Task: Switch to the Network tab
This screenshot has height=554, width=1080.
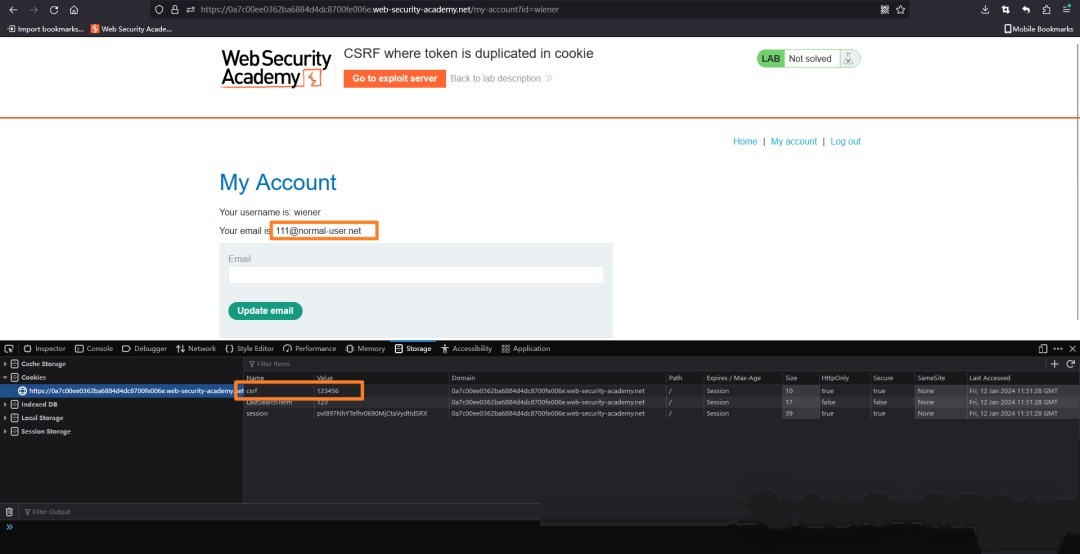Action: click(x=196, y=349)
